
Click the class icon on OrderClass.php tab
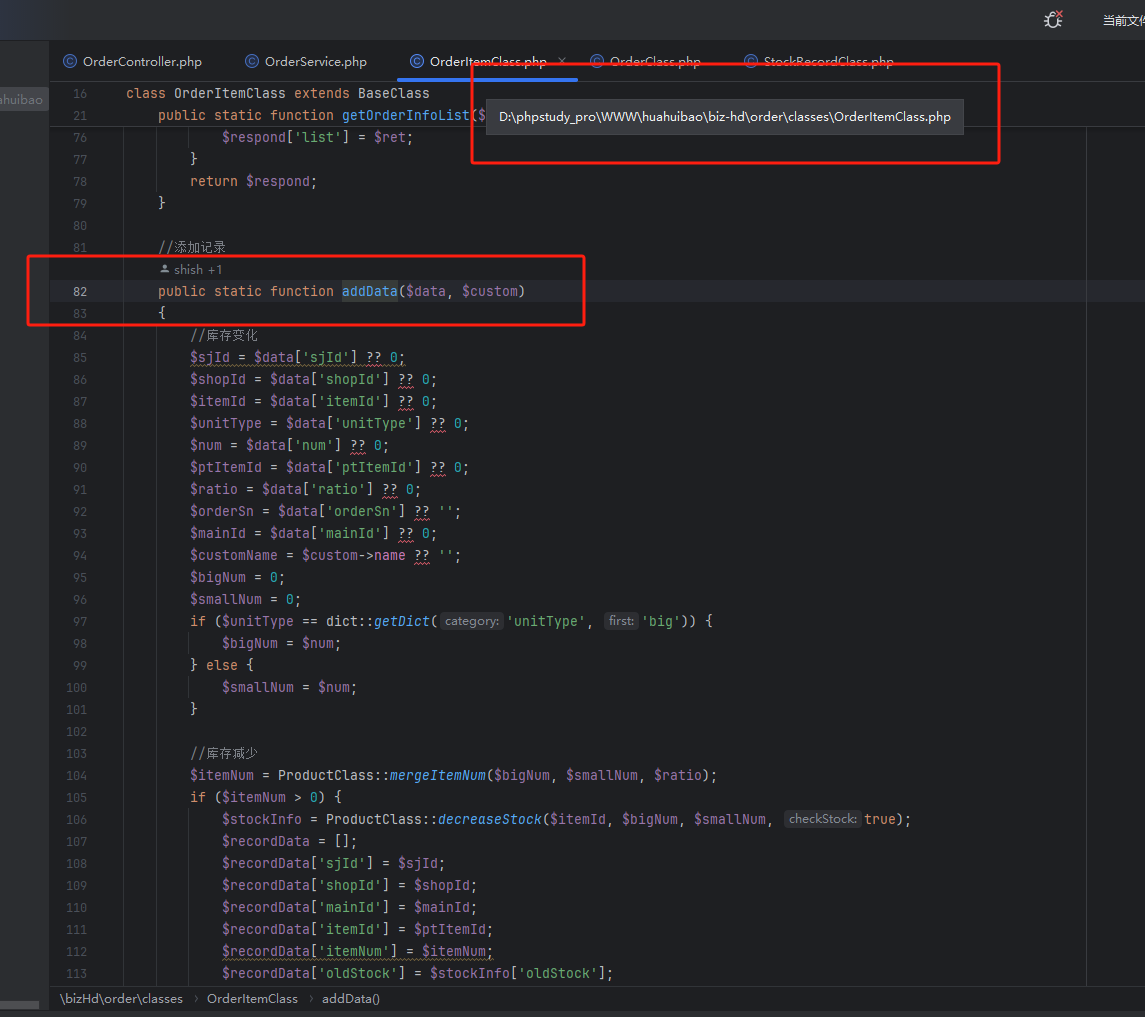[597, 61]
